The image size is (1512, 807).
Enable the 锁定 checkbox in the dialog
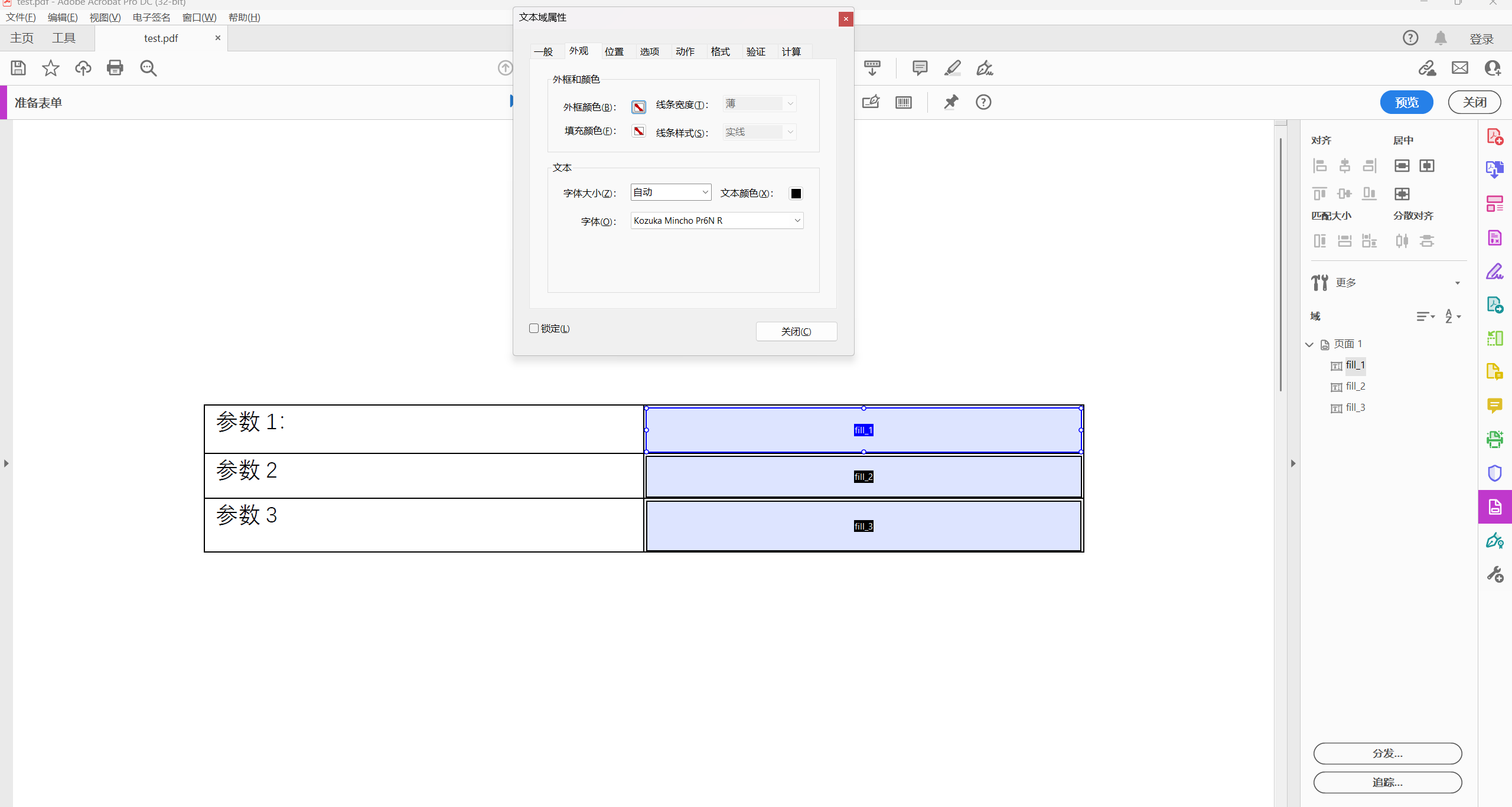tap(533, 328)
